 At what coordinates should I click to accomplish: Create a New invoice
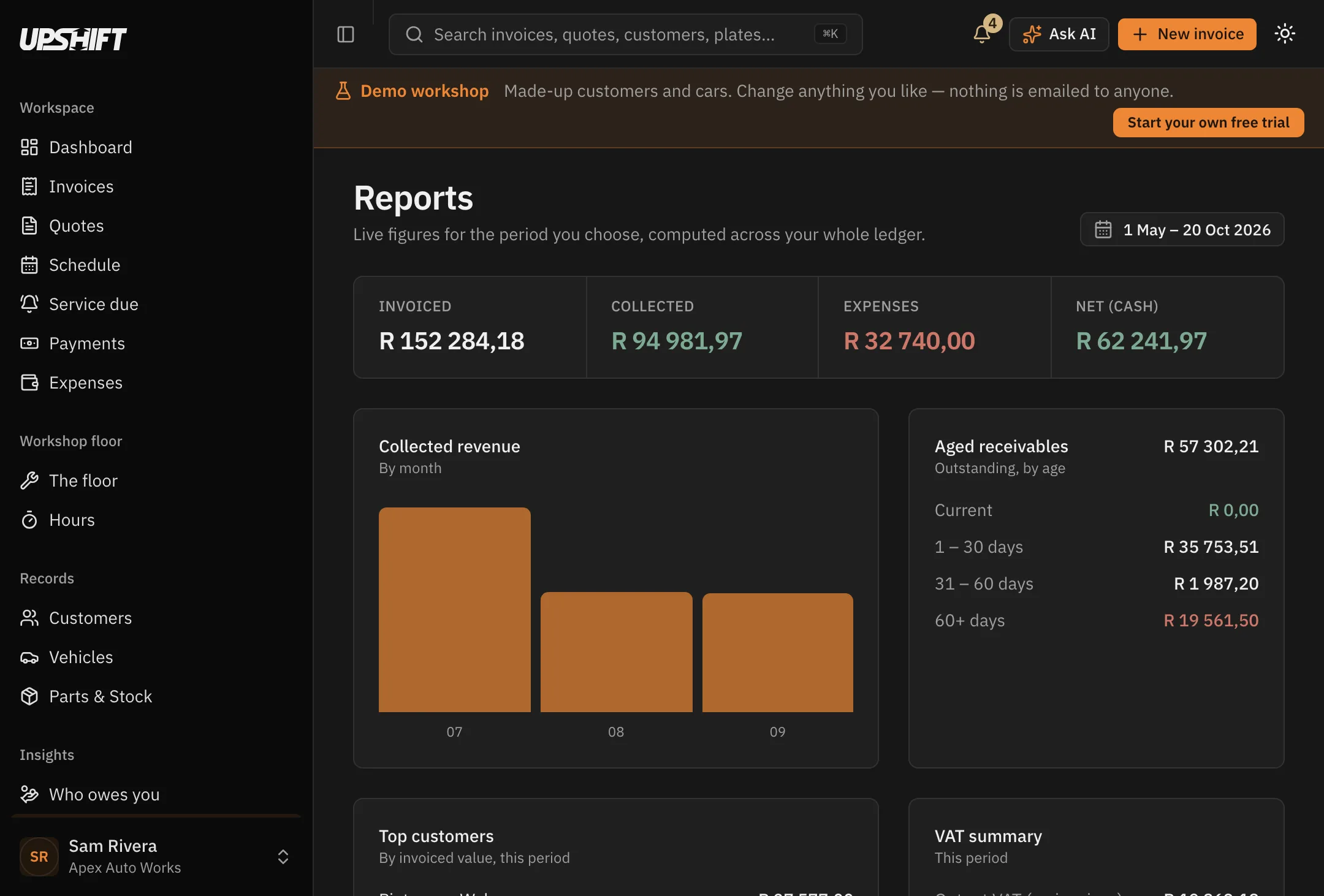click(1187, 34)
